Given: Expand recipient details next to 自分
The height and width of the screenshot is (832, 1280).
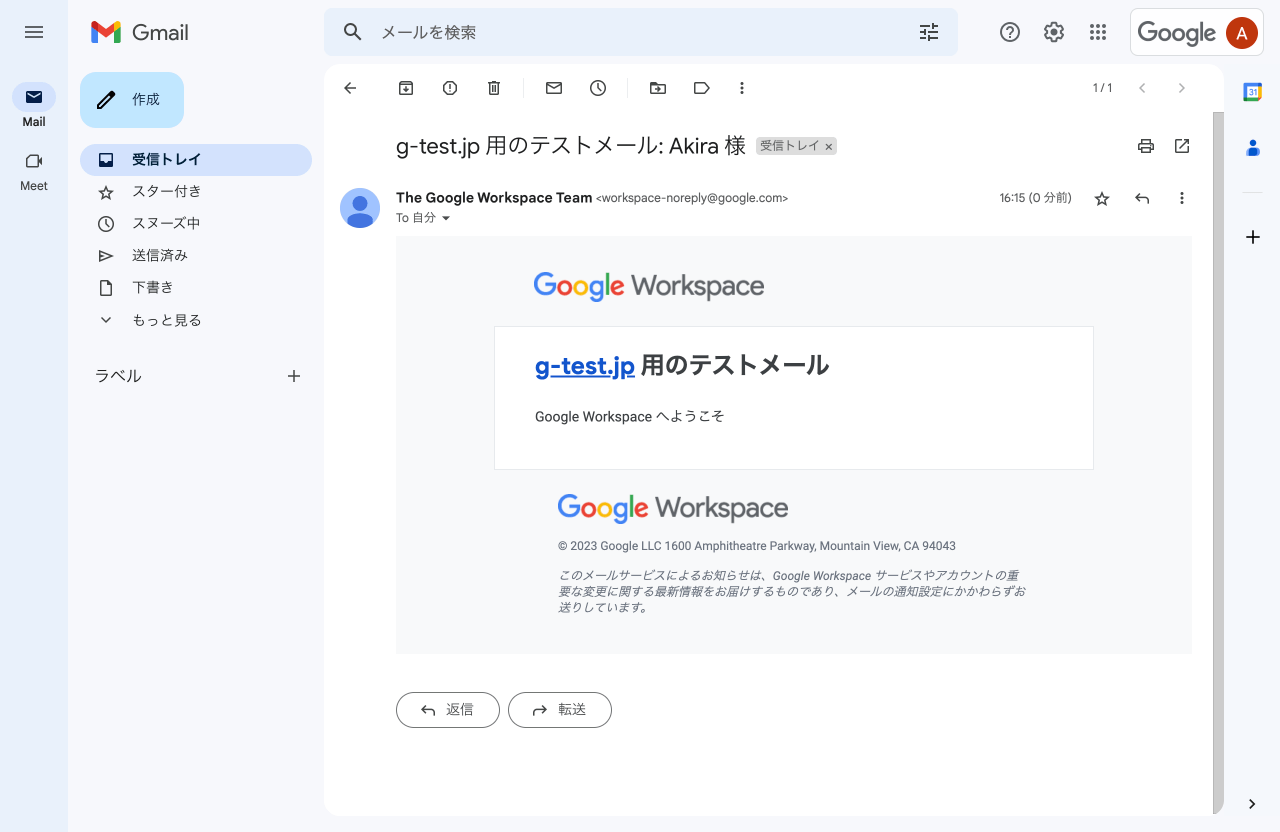Looking at the screenshot, I should pos(446,218).
